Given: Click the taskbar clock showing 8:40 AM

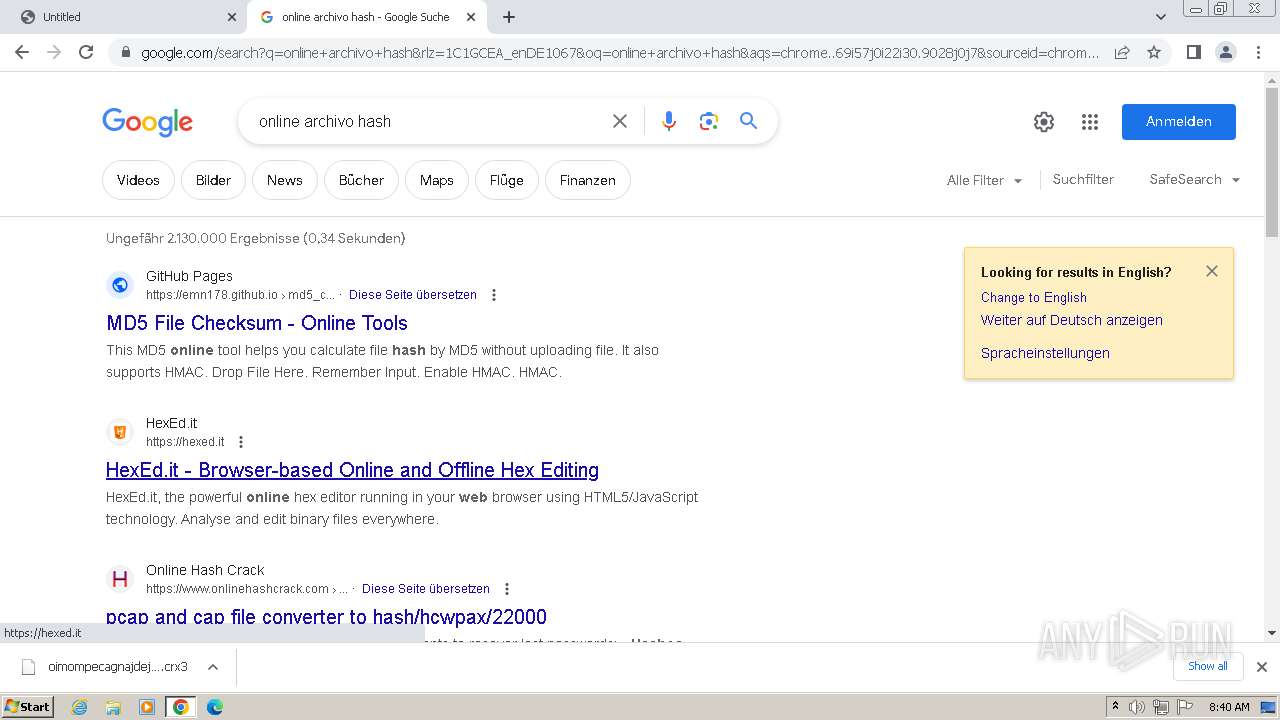Looking at the screenshot, I should coord(1230,707).
